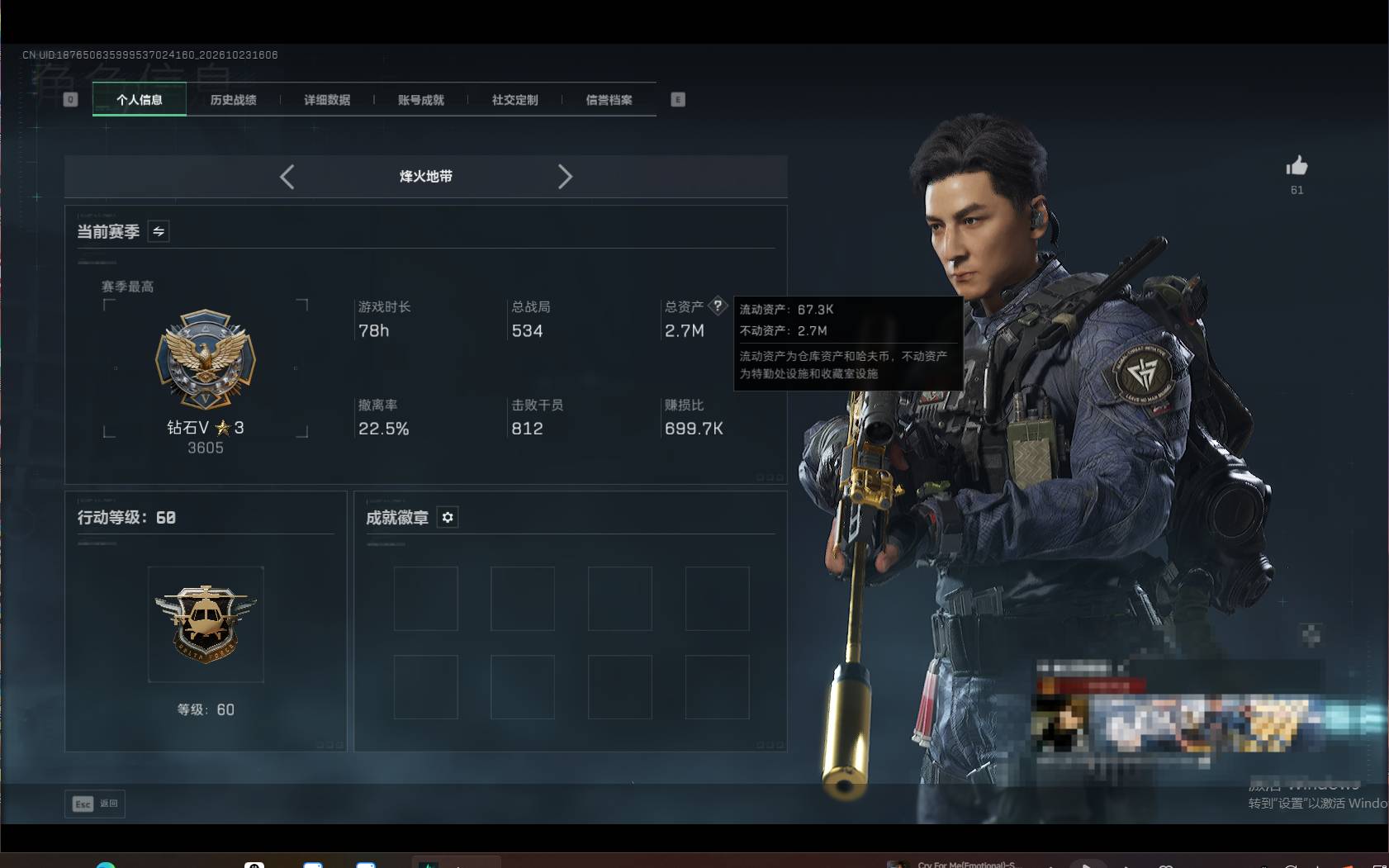Select the last empty achievement badge slot
This screenshot has height=868, width=1389.
[718, 687]
